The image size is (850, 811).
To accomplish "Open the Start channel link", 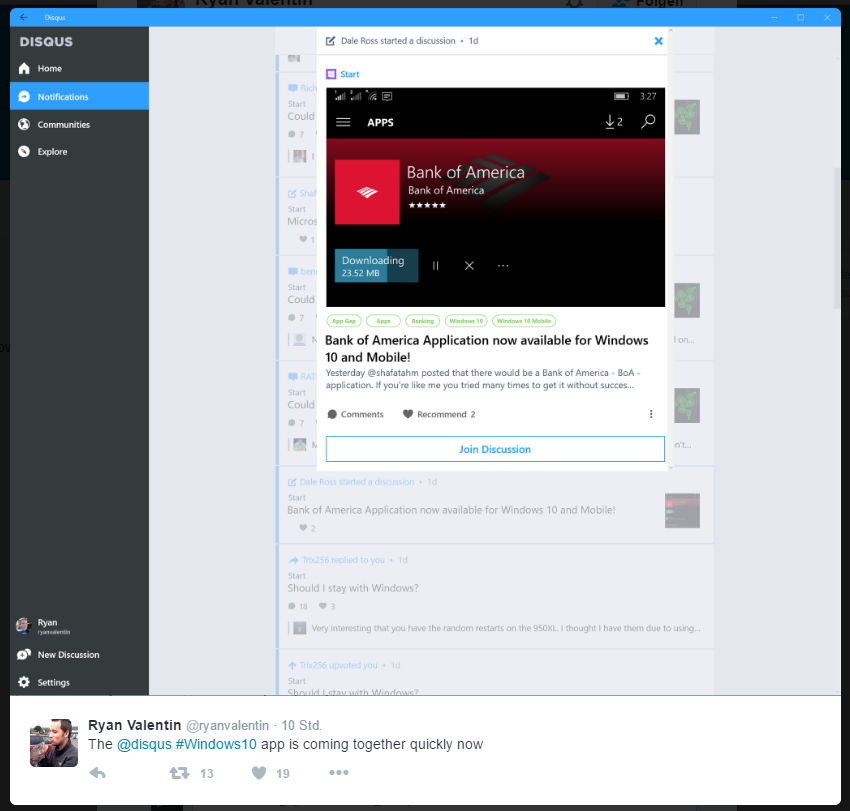I will [x=350, y=74].
